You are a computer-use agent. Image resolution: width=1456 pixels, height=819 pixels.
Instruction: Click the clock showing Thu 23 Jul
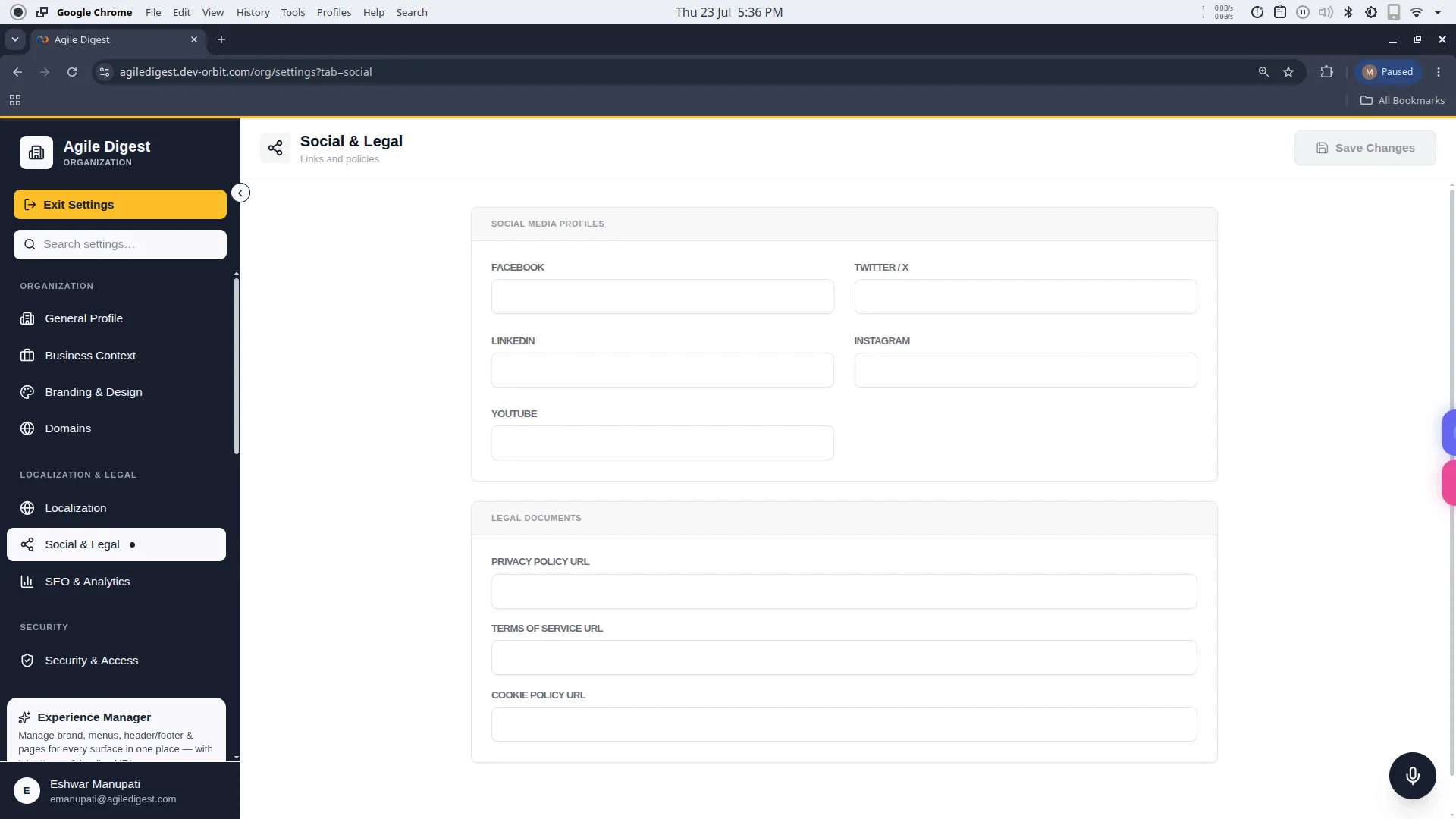(x=729, y=12)
